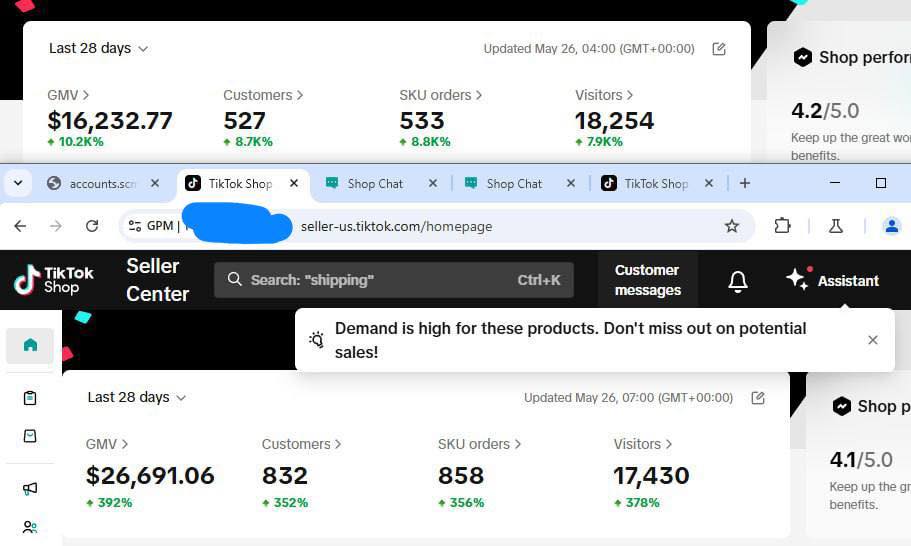Viewport: 911px width, 546px height.
Task: Click edit icon beside Updated May 26, 07:00
Action: click(x=758, y=398)
